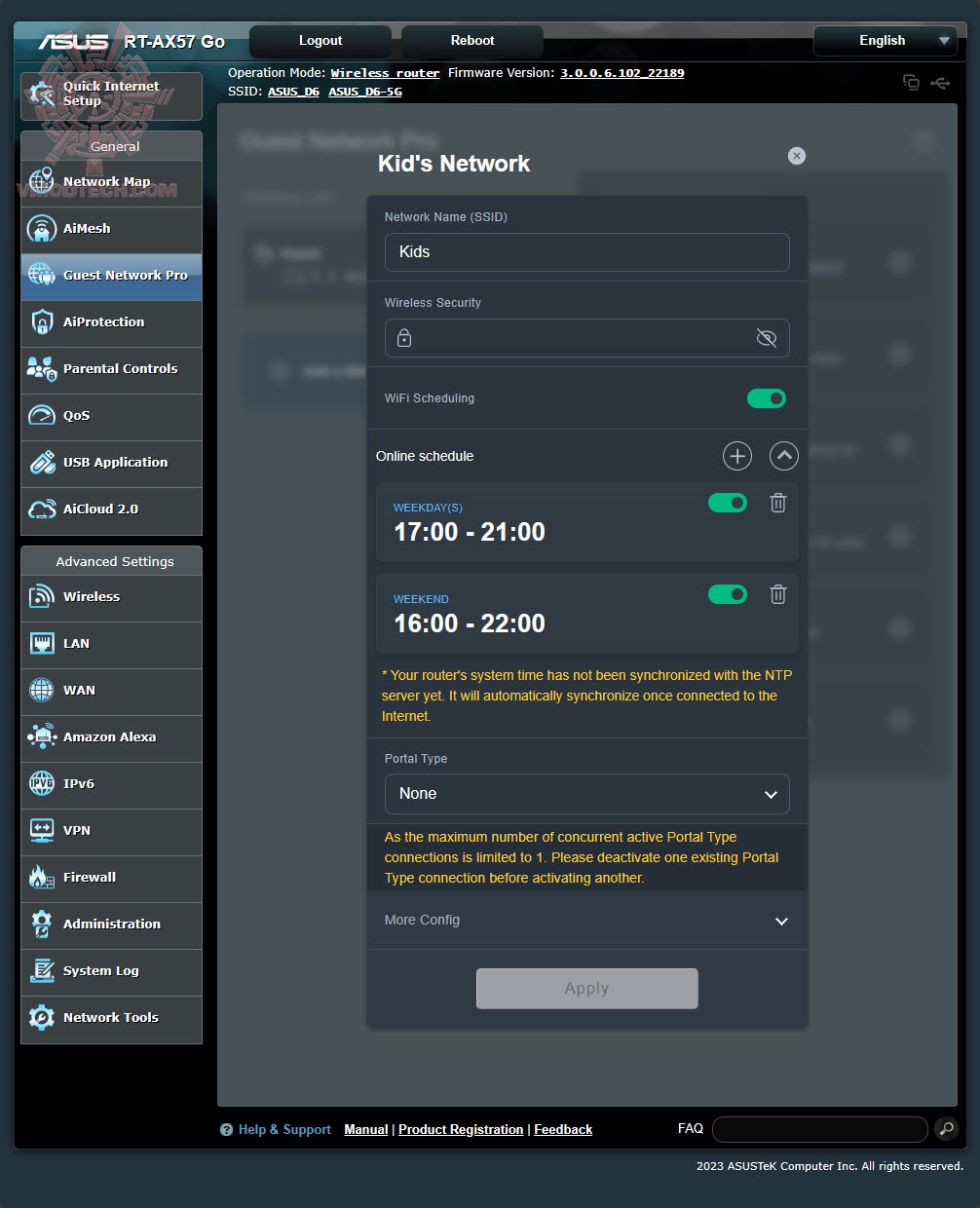Click the USB Application icon
The height and width of the screenshot is (1208, 980).
coord(41,462)
